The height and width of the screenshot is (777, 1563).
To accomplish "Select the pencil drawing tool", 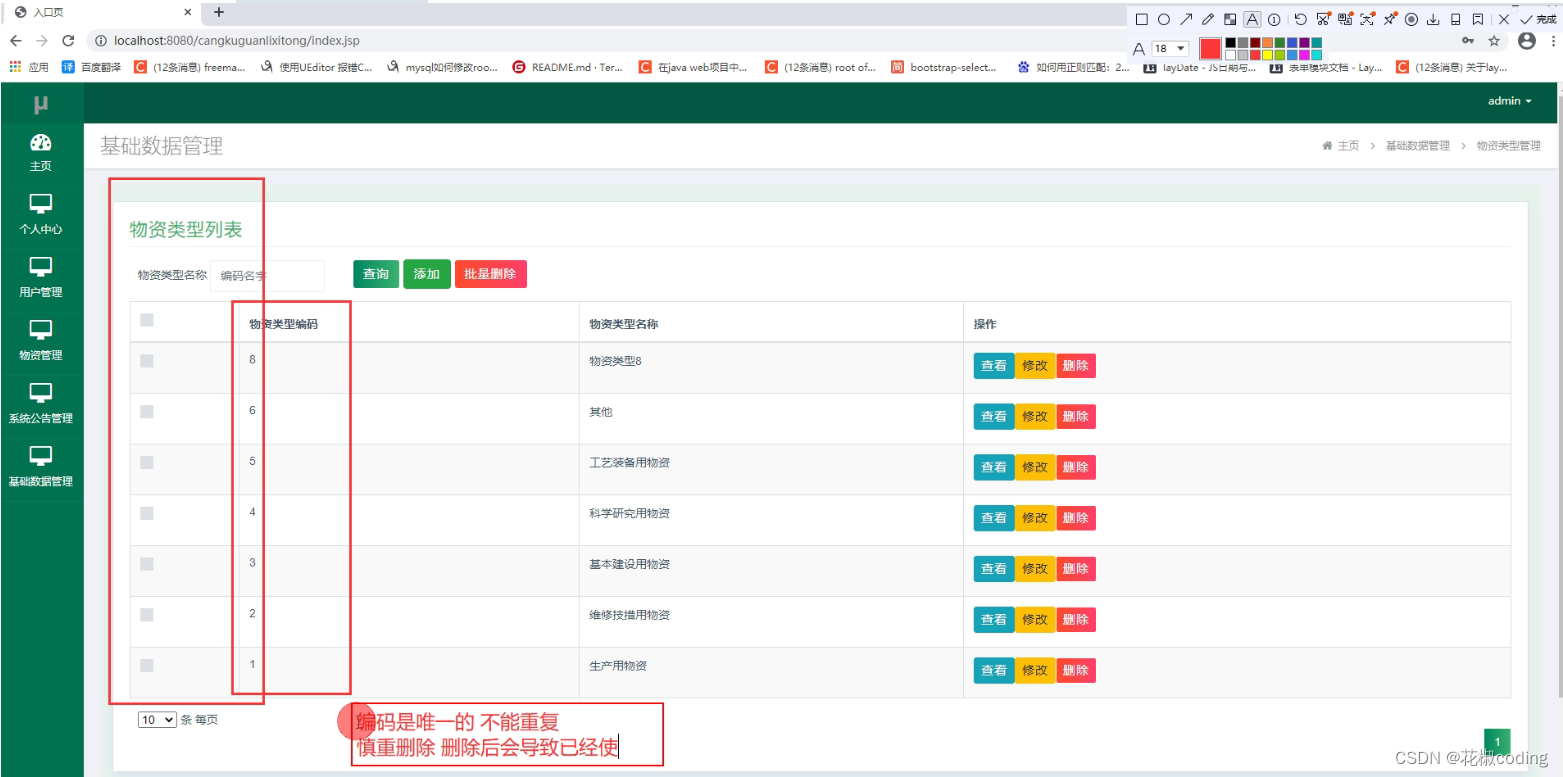I will click(1208, 19).
